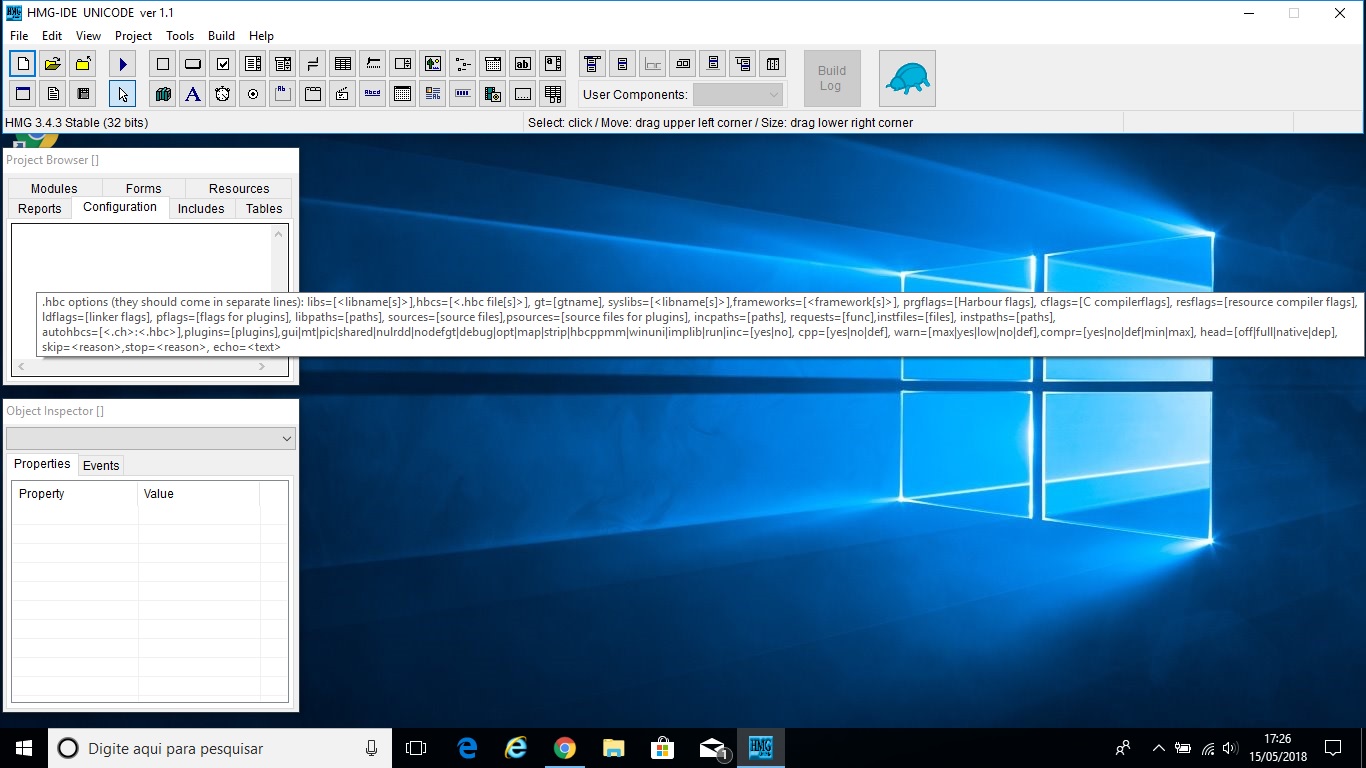Open the Edit menu

[52, 36]
